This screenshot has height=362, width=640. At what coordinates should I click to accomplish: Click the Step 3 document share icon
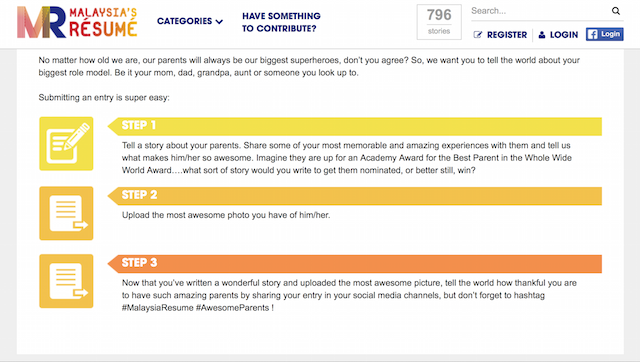[66, 281]
